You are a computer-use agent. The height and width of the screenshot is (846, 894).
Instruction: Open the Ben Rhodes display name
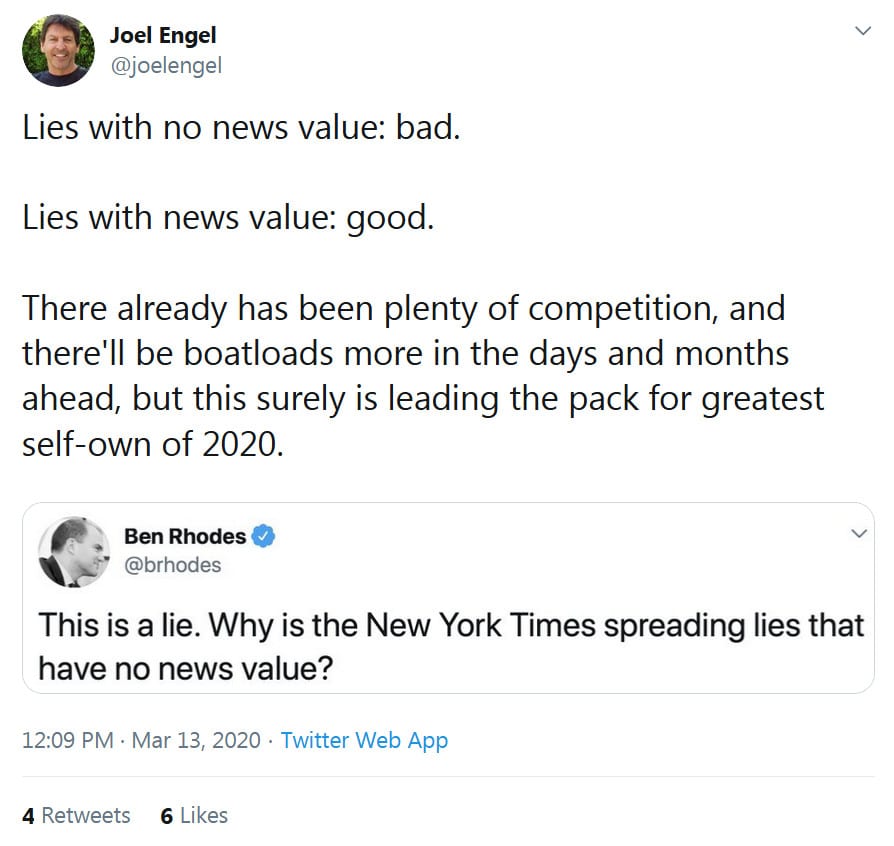coord(185,536)
